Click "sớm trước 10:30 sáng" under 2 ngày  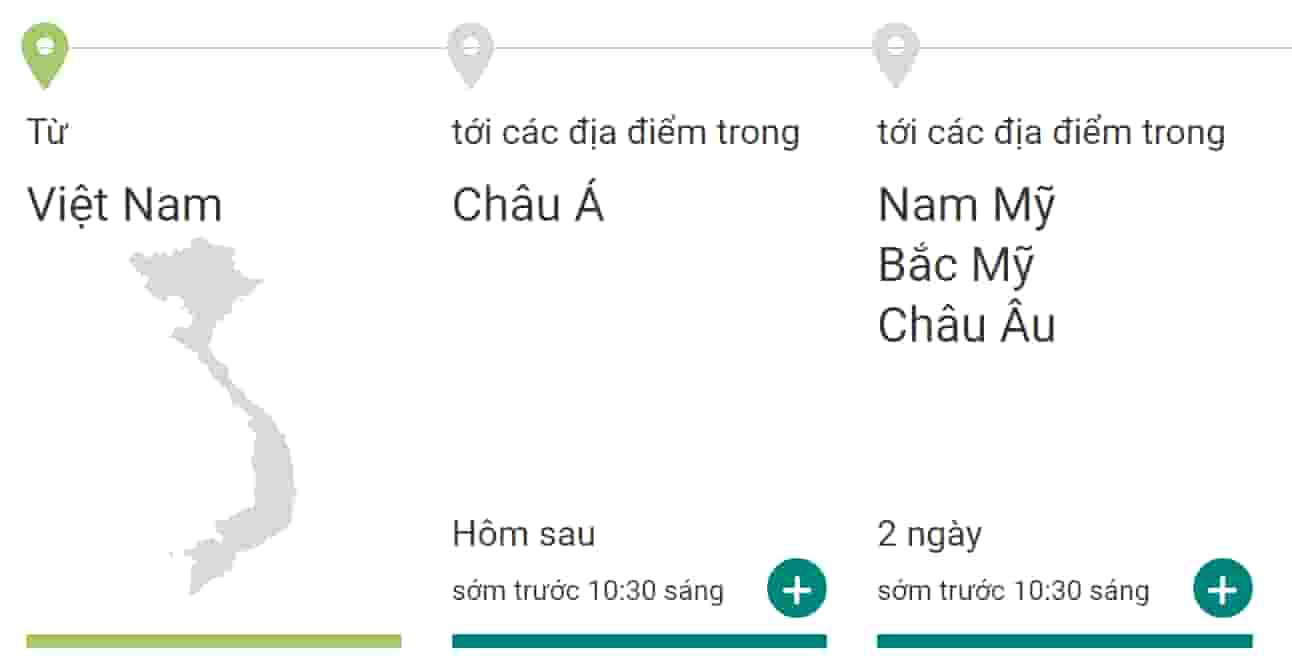(1013, 591)
